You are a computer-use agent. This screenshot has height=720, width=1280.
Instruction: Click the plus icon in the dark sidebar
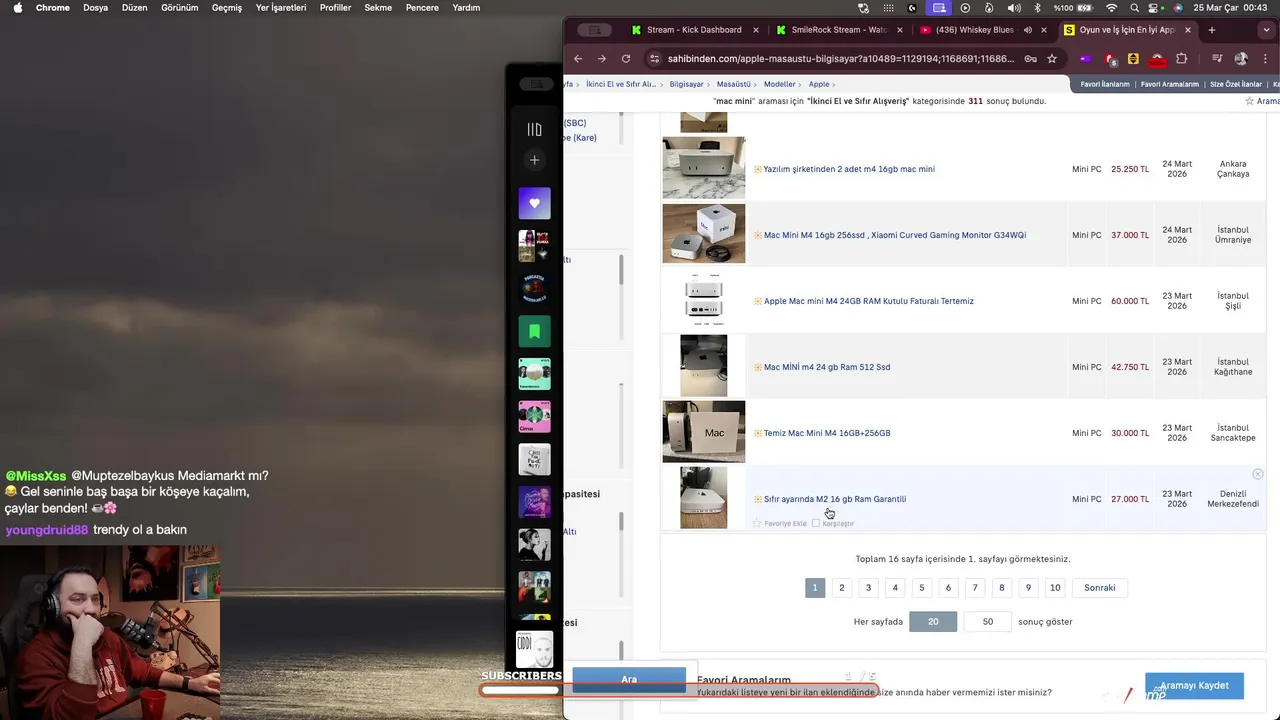click(x=534, y=160)
